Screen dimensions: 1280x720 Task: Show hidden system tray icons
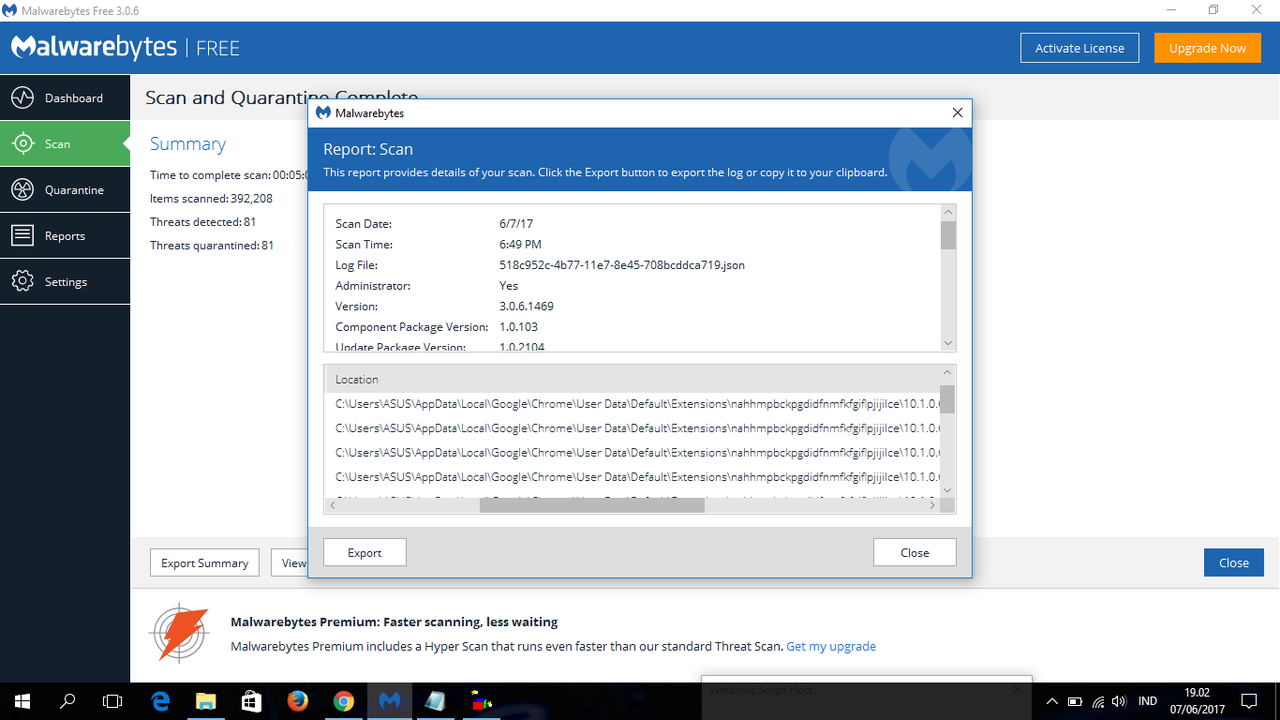(x=1052, y=701)
